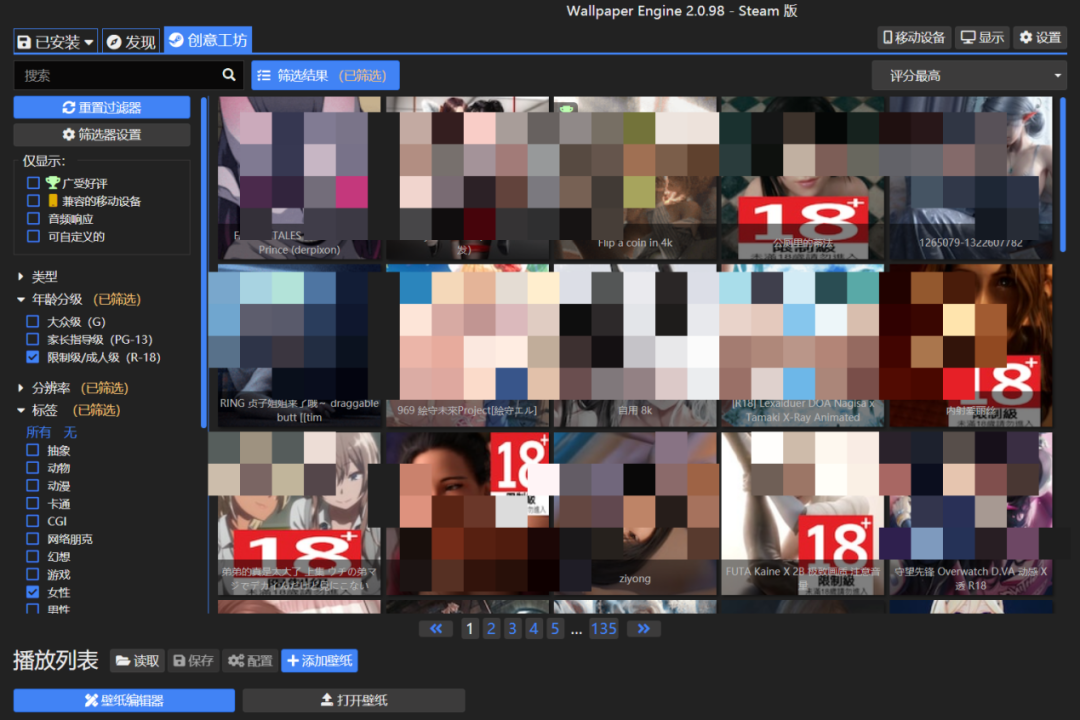This screenshot has height=720, width=1080.
Task: Click 配置 playlist configuration gears
Action: point(250,661)
